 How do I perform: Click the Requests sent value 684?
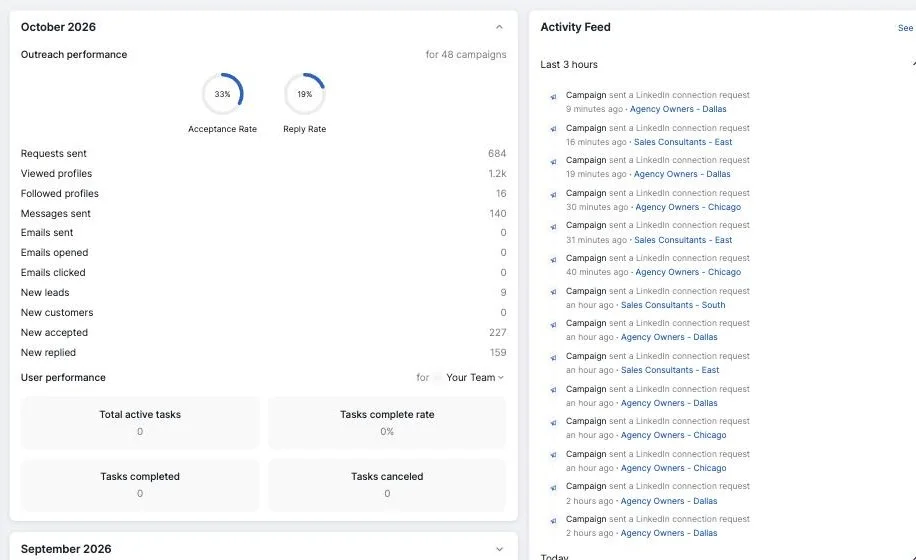(x=497, y=154)
